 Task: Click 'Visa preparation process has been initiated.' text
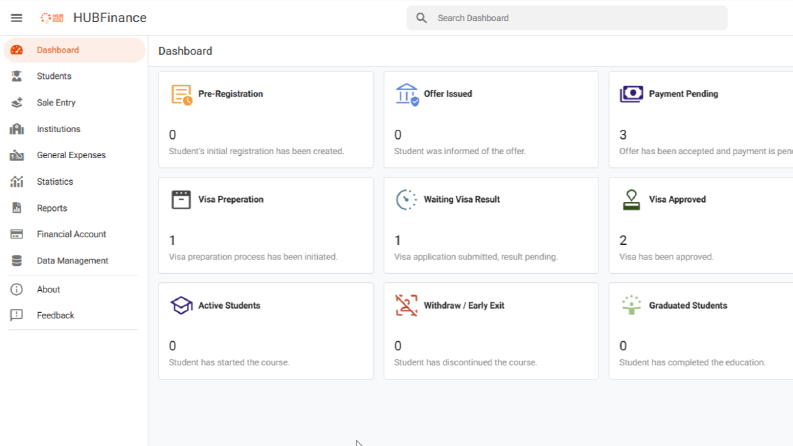[x=253, y=257]
